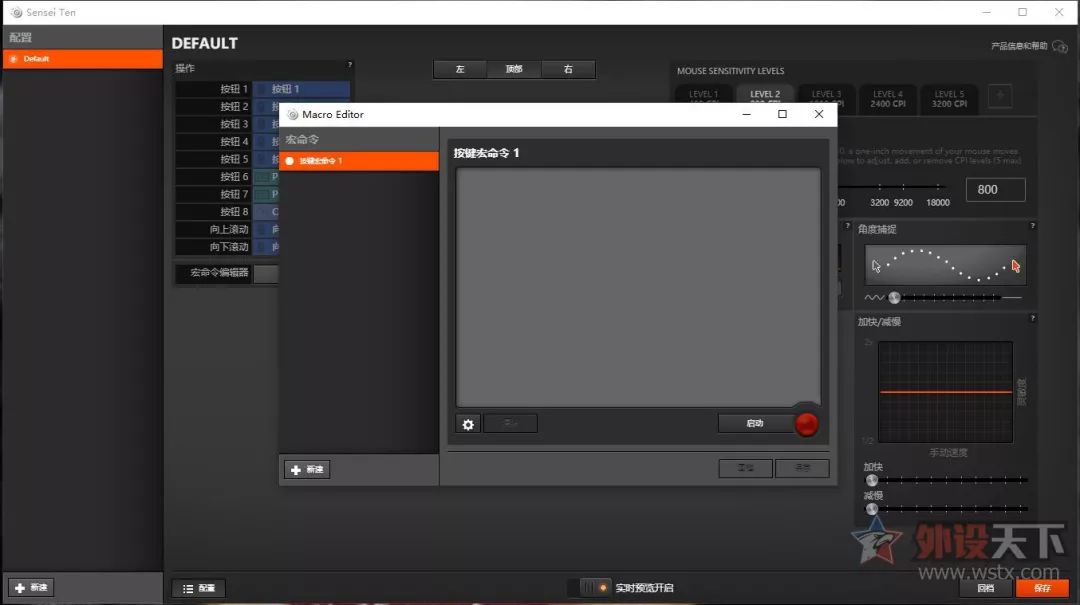
Task: Click the 启动 start button in Macro Editor
Action: tap(755, 423)
